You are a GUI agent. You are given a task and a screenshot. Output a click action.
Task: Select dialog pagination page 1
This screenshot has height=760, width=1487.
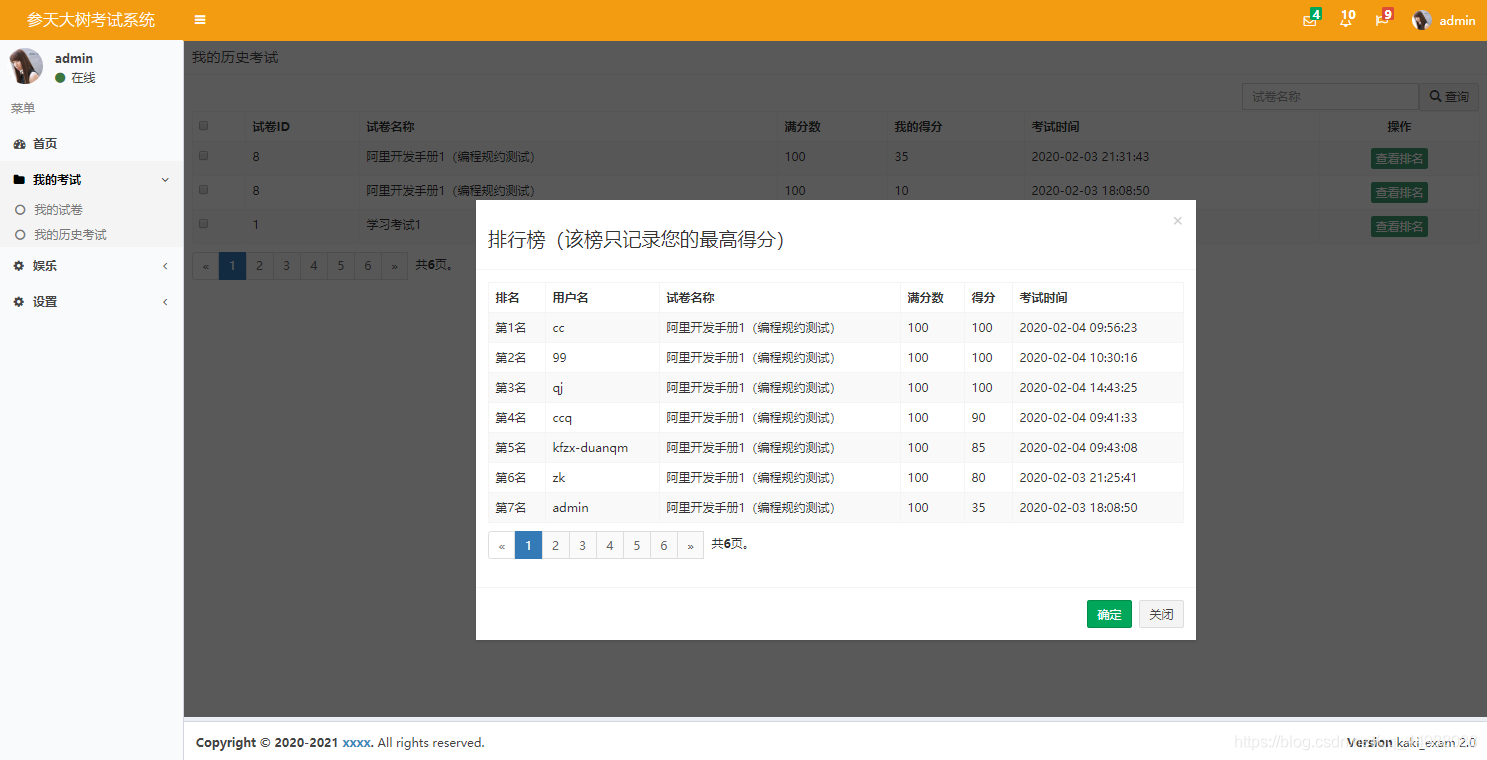529,545
